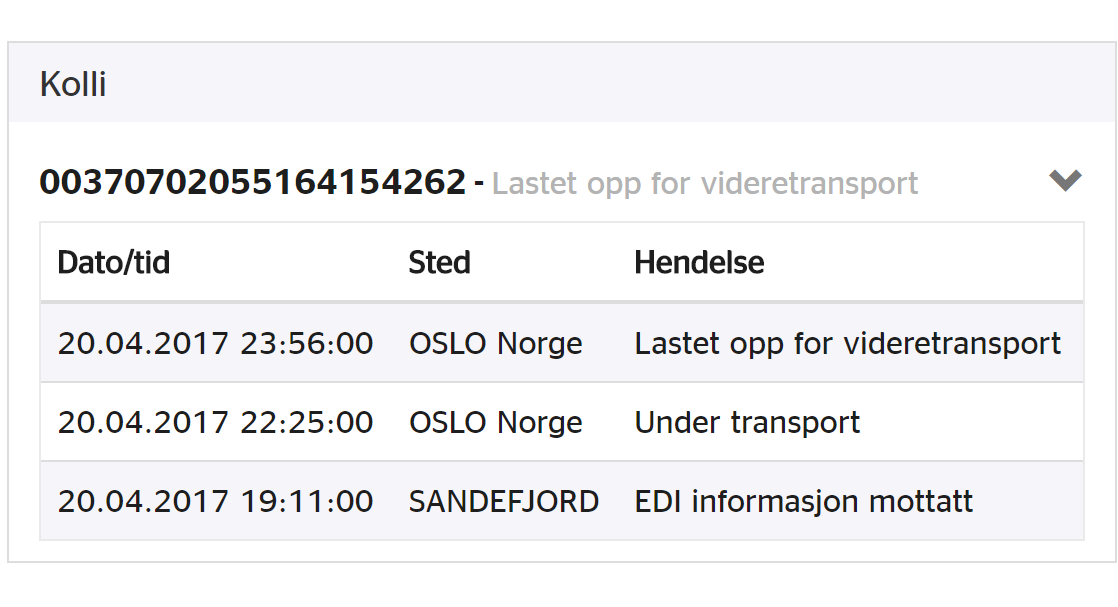This screenshot has height=607, width=1118.
Task: Click the Kolli title text
Action: (x=73, y=84)
